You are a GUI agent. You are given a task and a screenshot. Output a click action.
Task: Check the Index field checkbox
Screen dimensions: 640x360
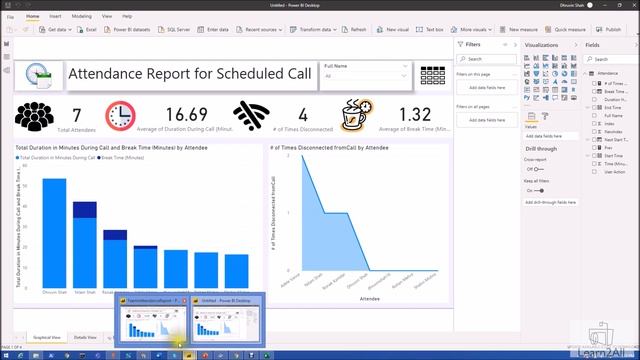(x=594, y=123)
